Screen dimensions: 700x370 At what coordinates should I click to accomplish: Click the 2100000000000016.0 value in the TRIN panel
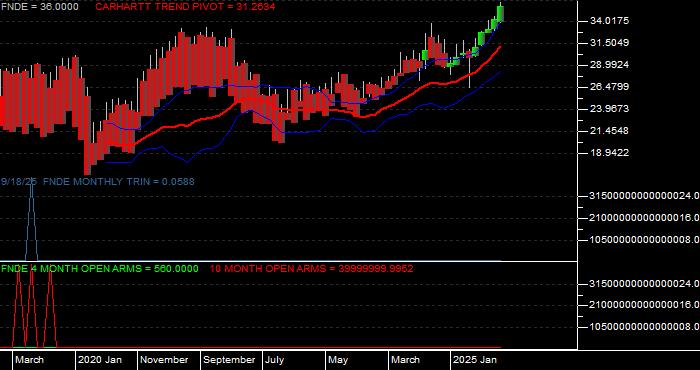pyautogui.click(x=644, y=218)
